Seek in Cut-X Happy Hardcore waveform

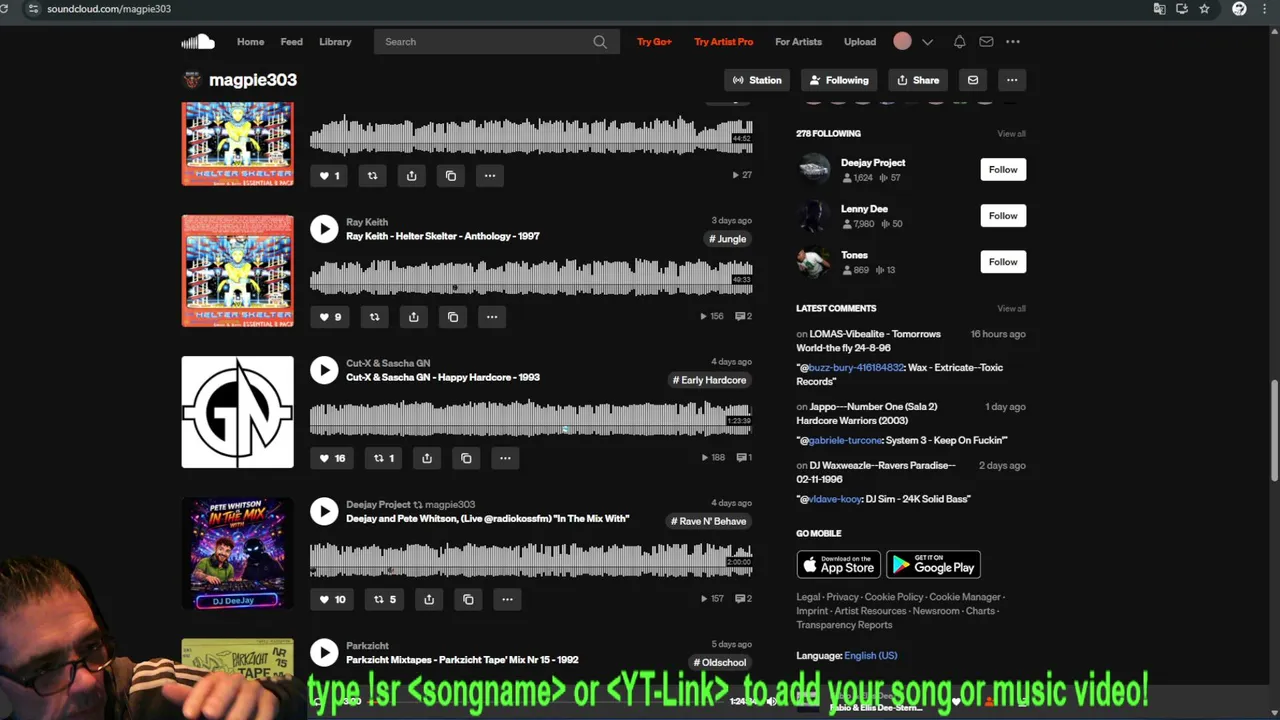tap(530, 417)
